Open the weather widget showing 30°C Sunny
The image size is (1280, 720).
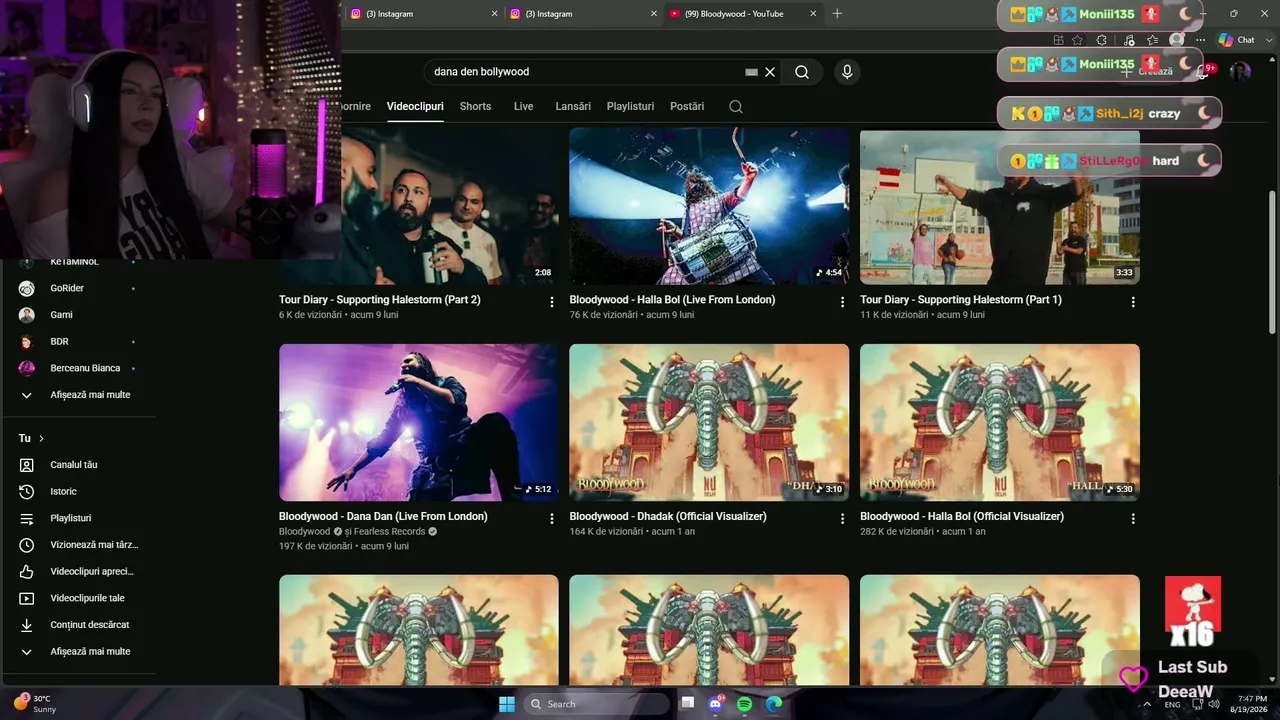coord(35,704)
